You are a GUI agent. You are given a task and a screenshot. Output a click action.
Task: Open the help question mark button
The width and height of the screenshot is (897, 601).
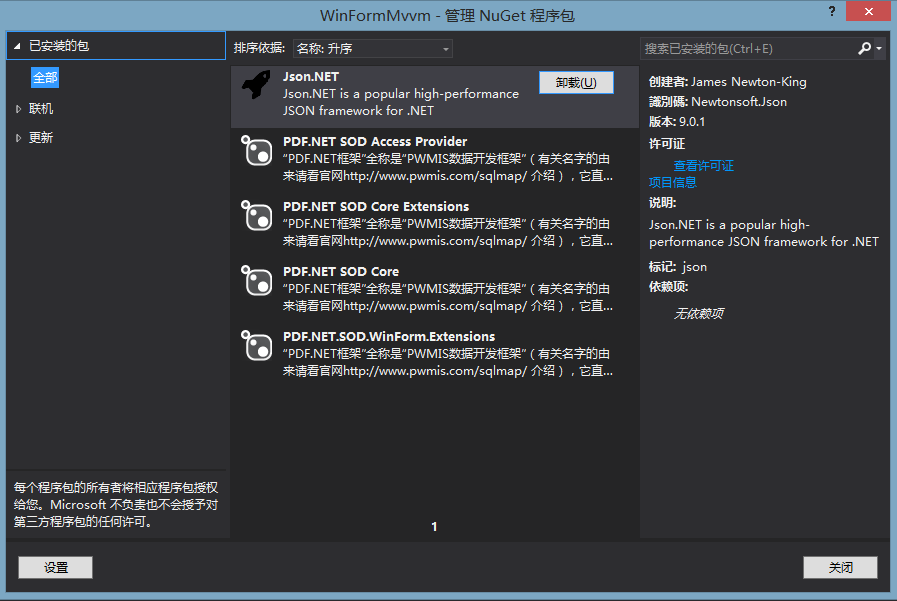[832, 11]
